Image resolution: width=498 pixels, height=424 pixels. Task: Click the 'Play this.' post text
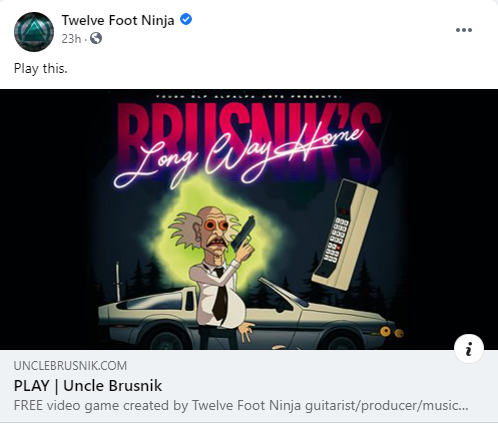41,68
